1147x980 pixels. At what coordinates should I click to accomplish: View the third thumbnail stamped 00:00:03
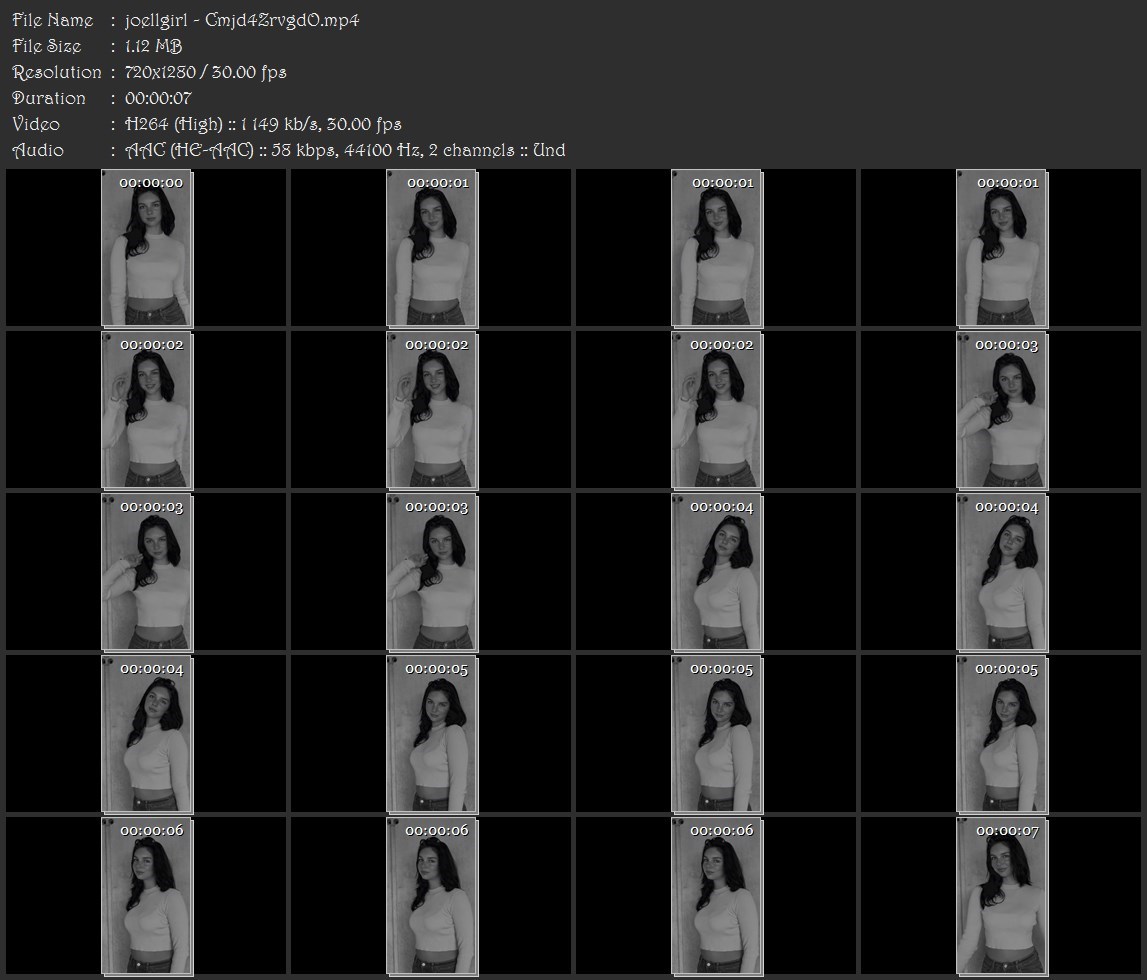(x=431, y=572)
